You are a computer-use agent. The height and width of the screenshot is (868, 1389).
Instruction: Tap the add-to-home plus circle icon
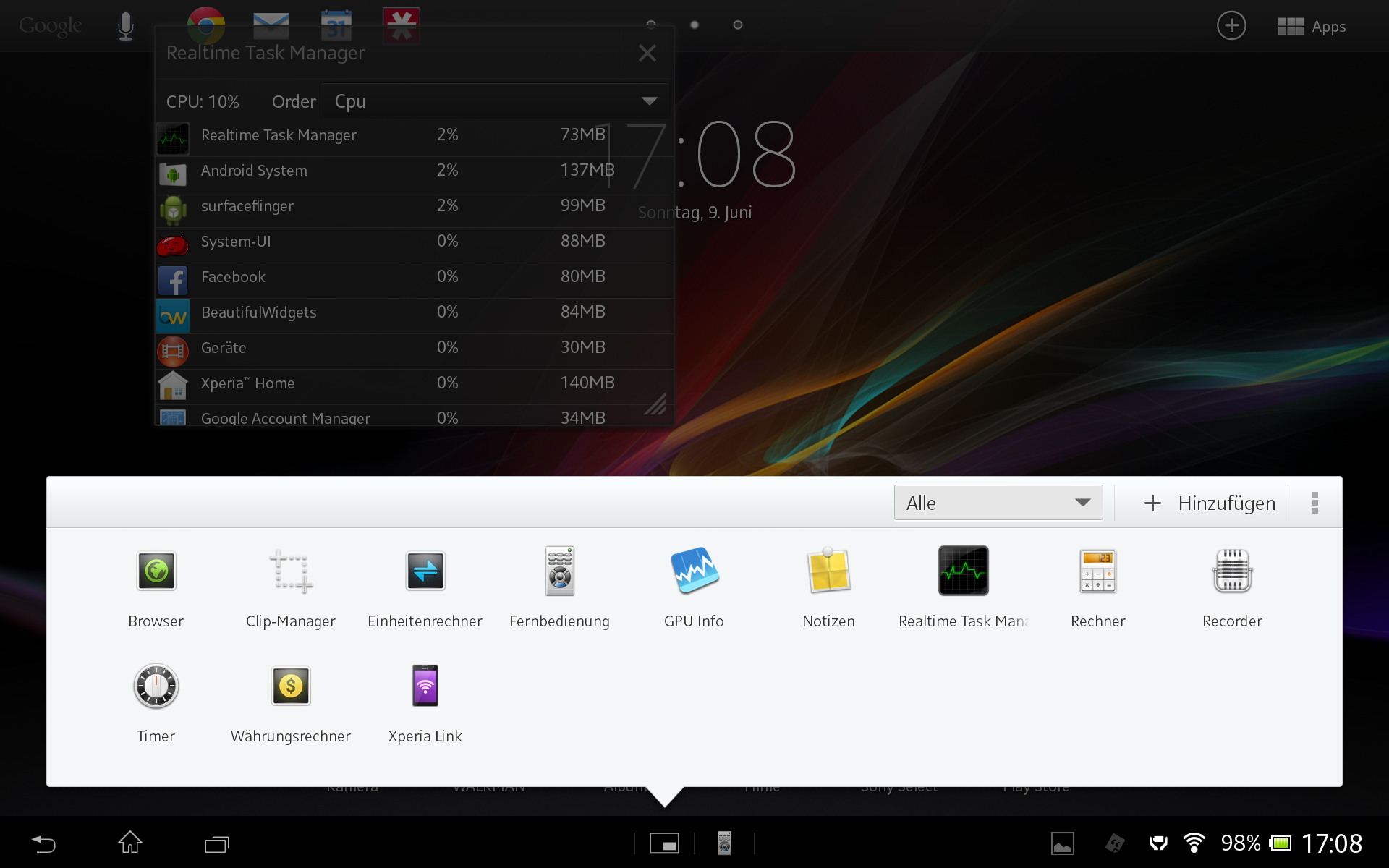1231,26
